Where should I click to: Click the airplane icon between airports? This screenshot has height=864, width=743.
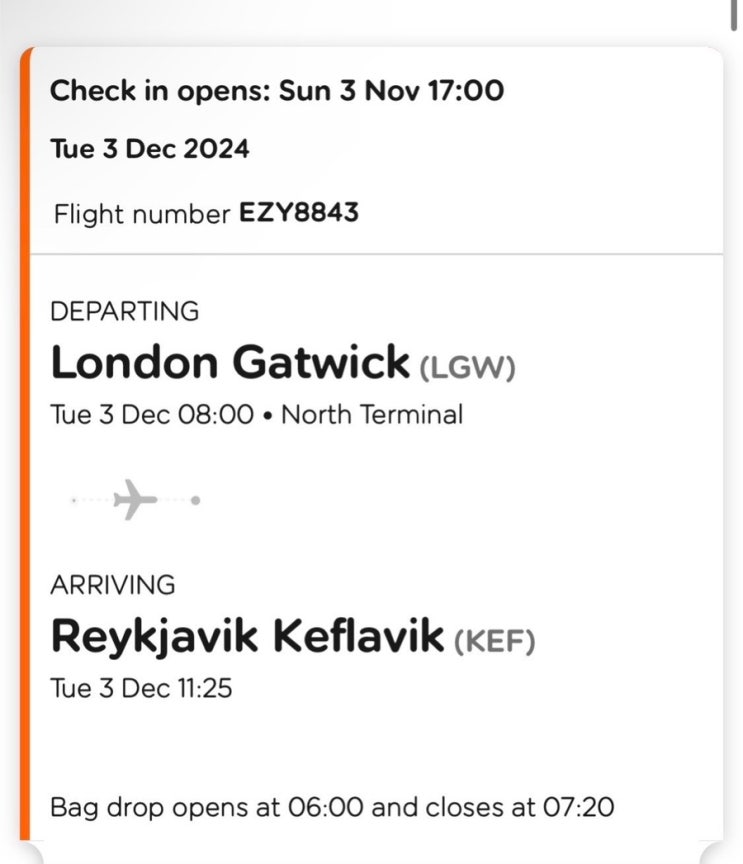[x=133, y=499]
